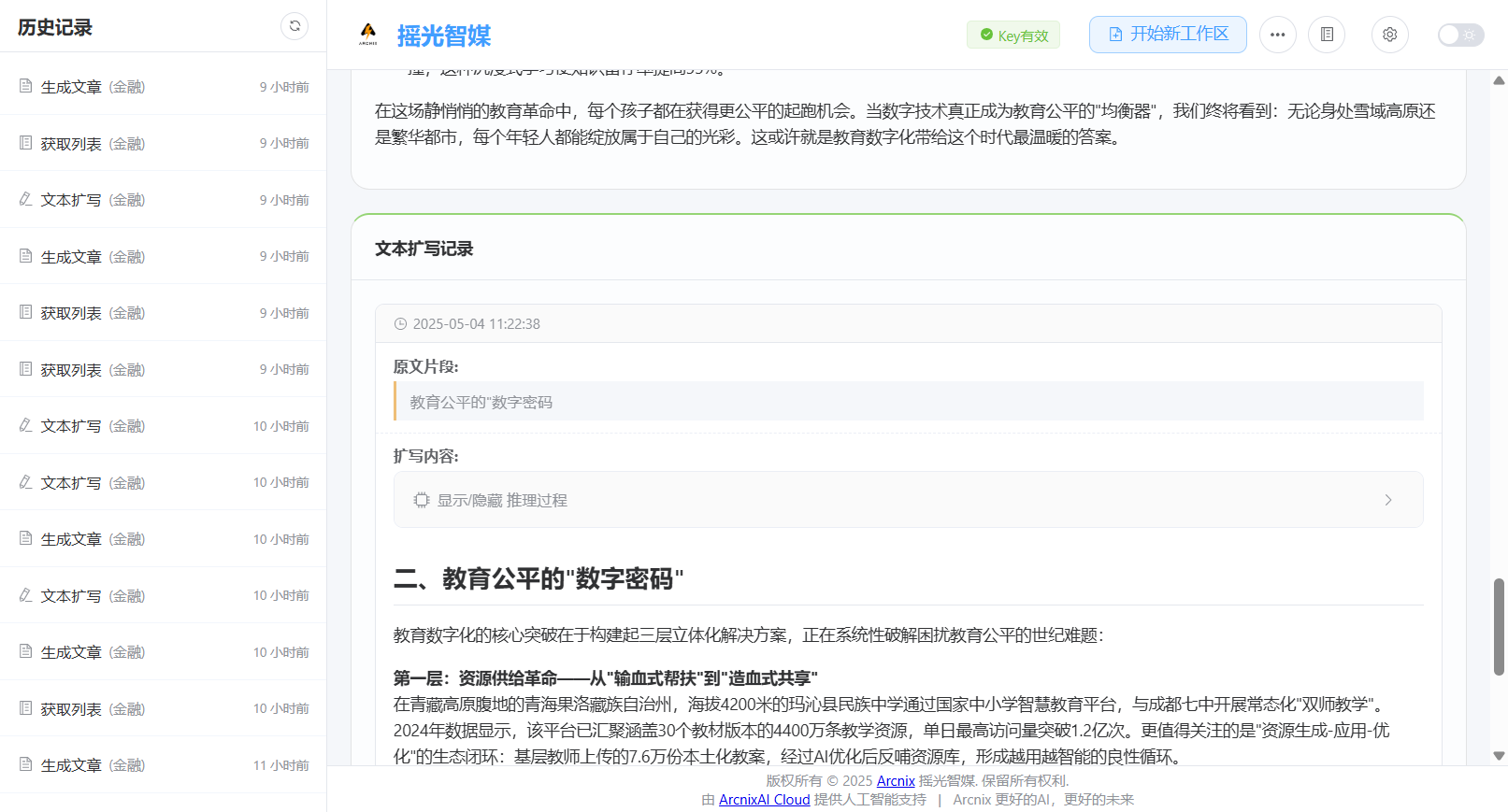Open the three-dots more options menu

pos(1277,35)
